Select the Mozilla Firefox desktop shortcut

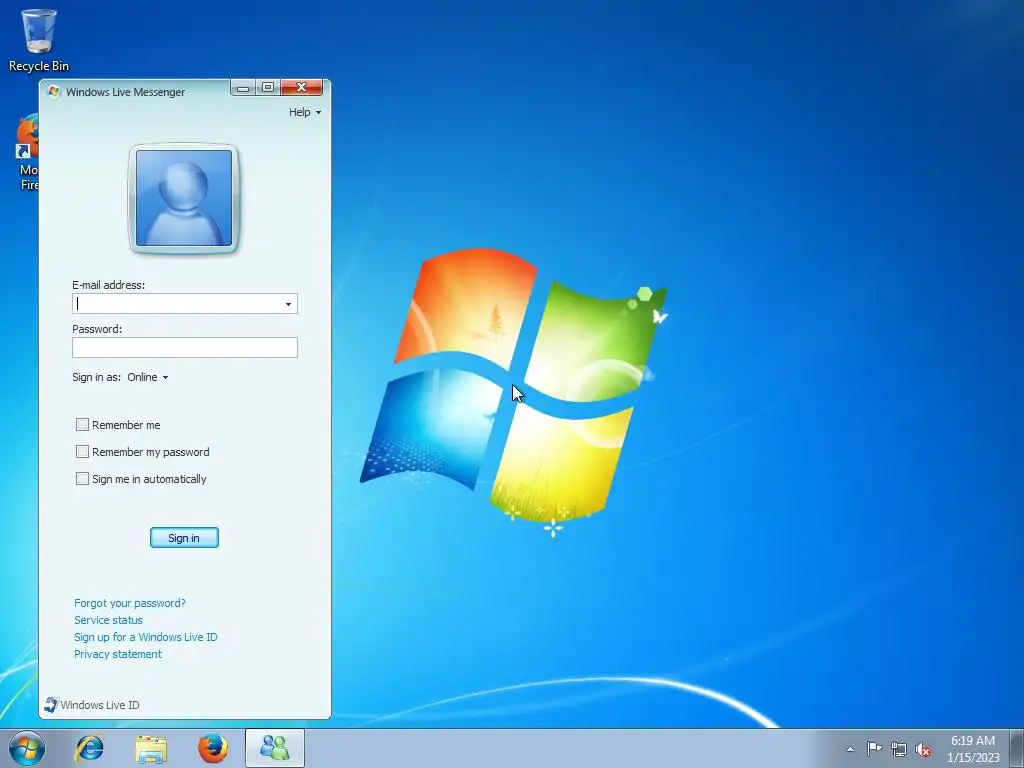click(27, 152)
